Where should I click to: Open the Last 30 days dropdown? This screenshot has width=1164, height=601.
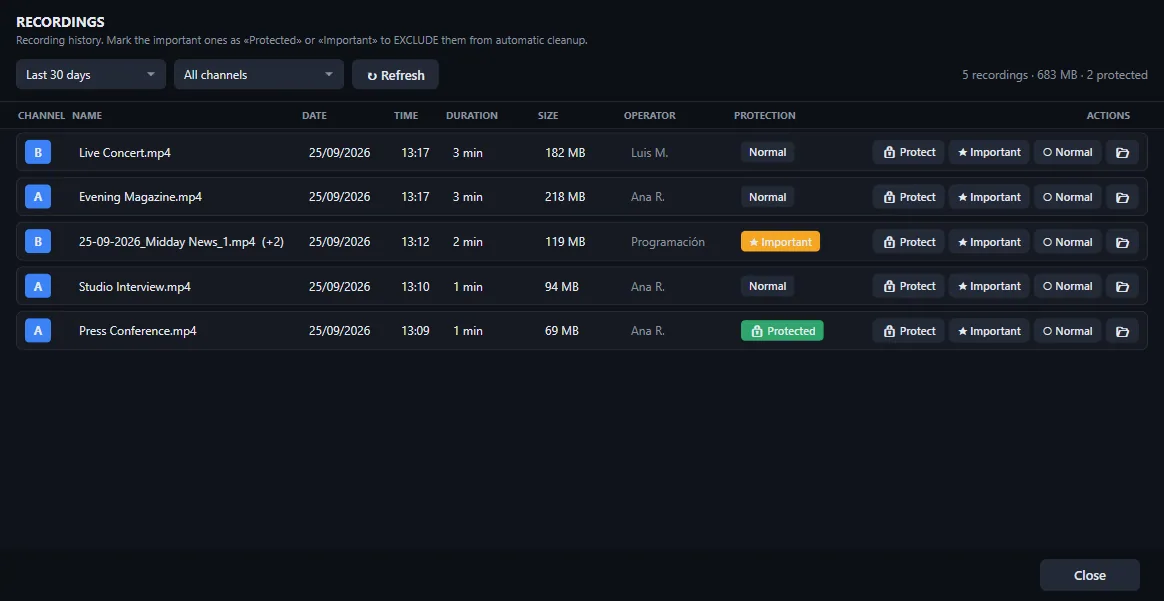[91, 74]
